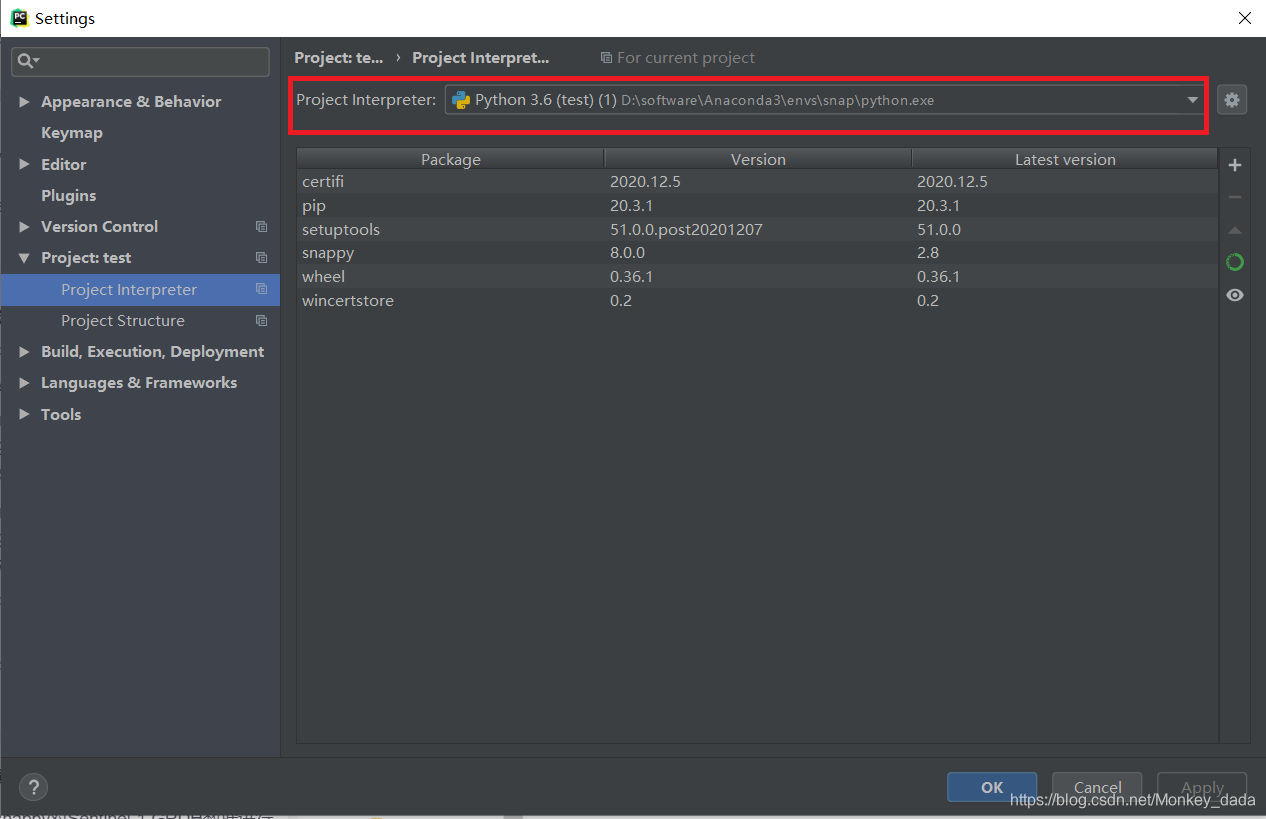Click the help question mark button
Image resolution: width=1266 pixels, height=819 pixels.
point(33,787)
